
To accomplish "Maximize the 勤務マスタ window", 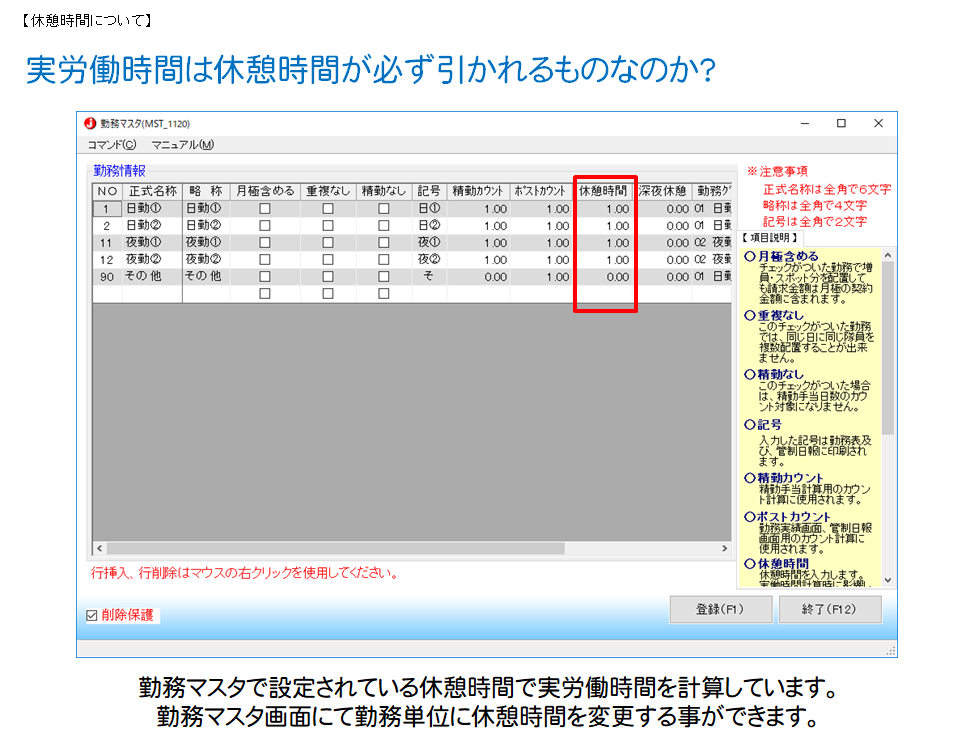I will (x=841, y=124).
